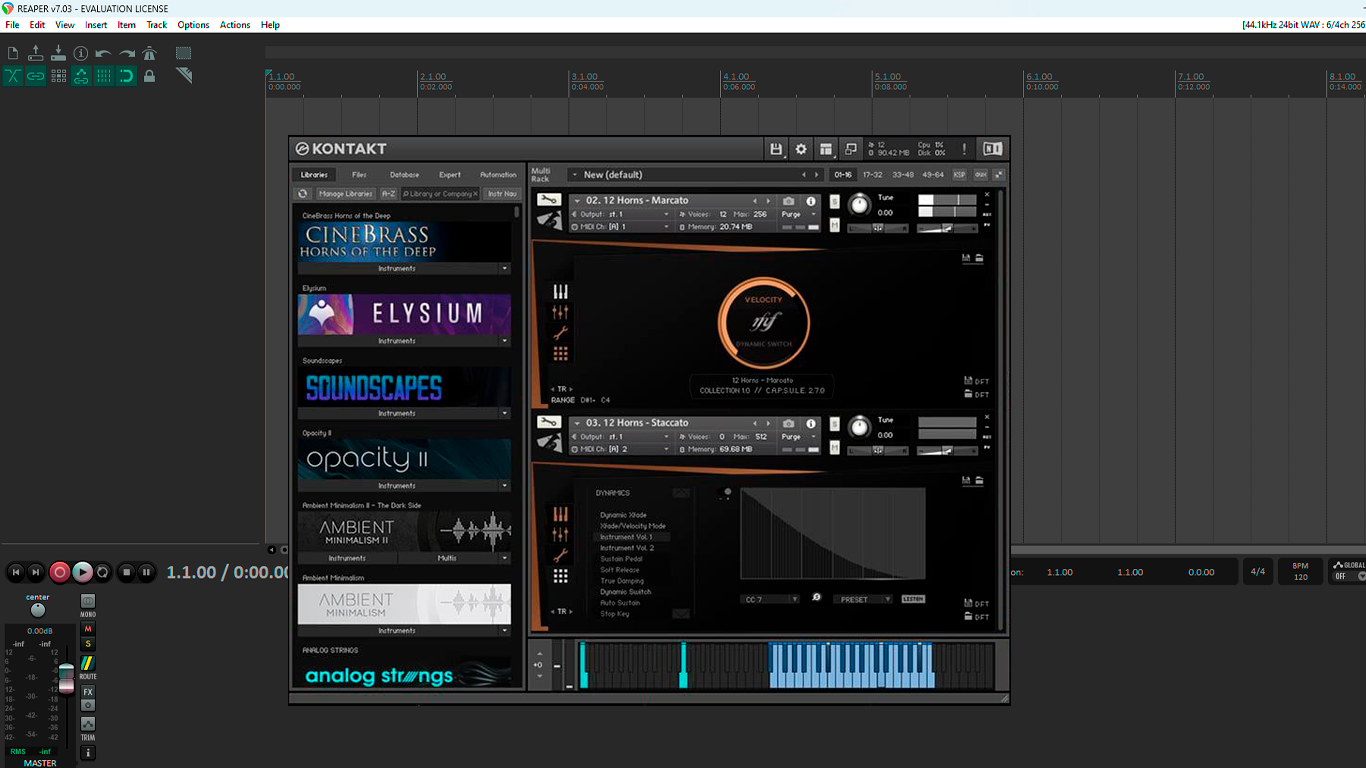This screenshot has width=1366, height=768.
Task: Expand Opacity II Instruments dropdown
Action: 504,486
